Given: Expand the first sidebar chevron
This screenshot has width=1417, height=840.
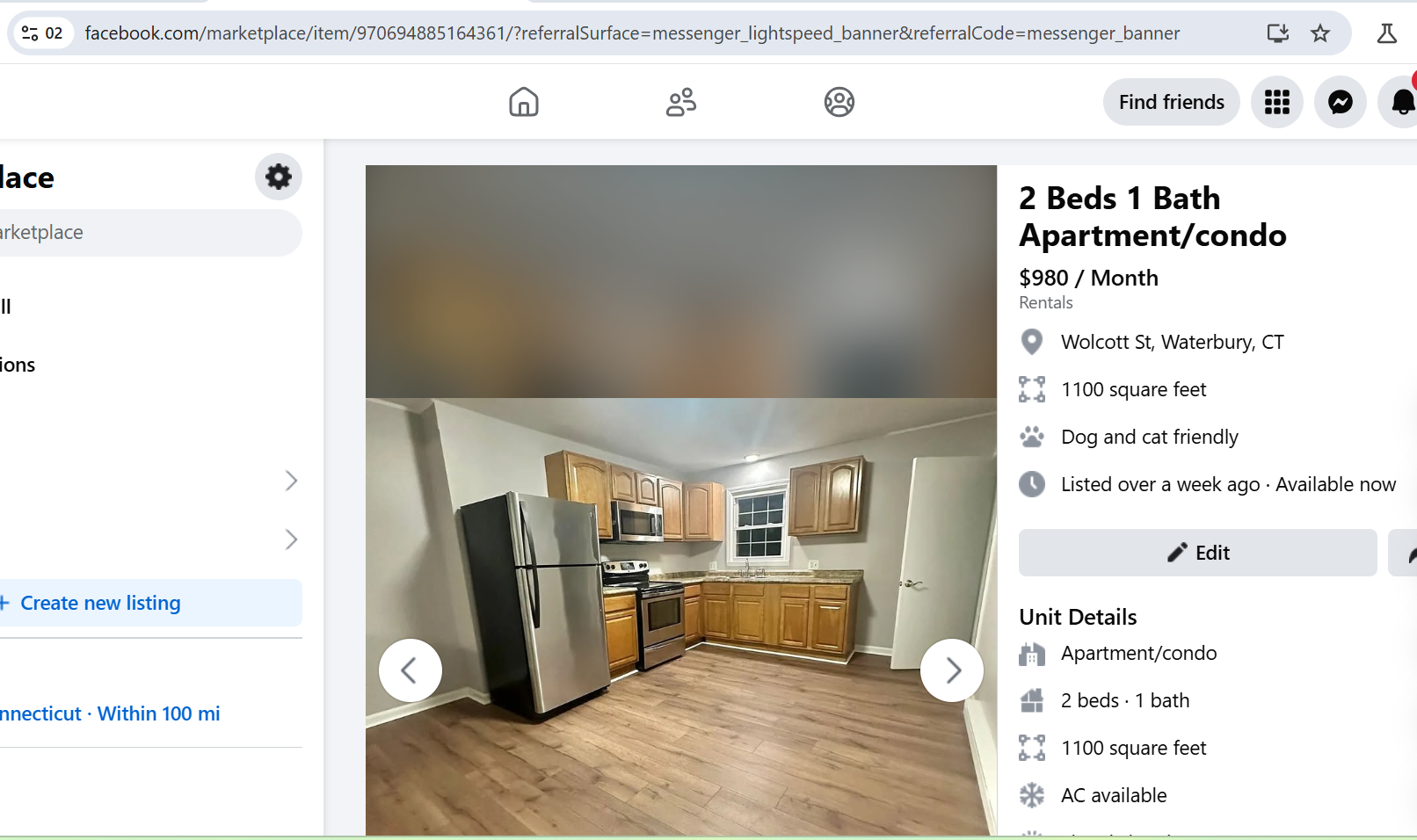Looking at the screenshot, I should click(291, 481).
